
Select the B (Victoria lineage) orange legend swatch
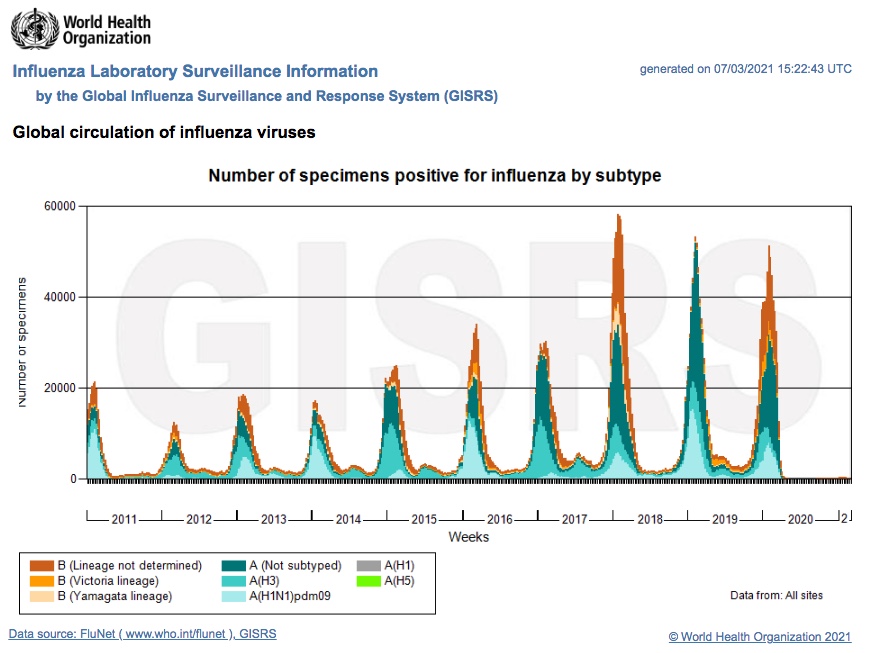42,581
